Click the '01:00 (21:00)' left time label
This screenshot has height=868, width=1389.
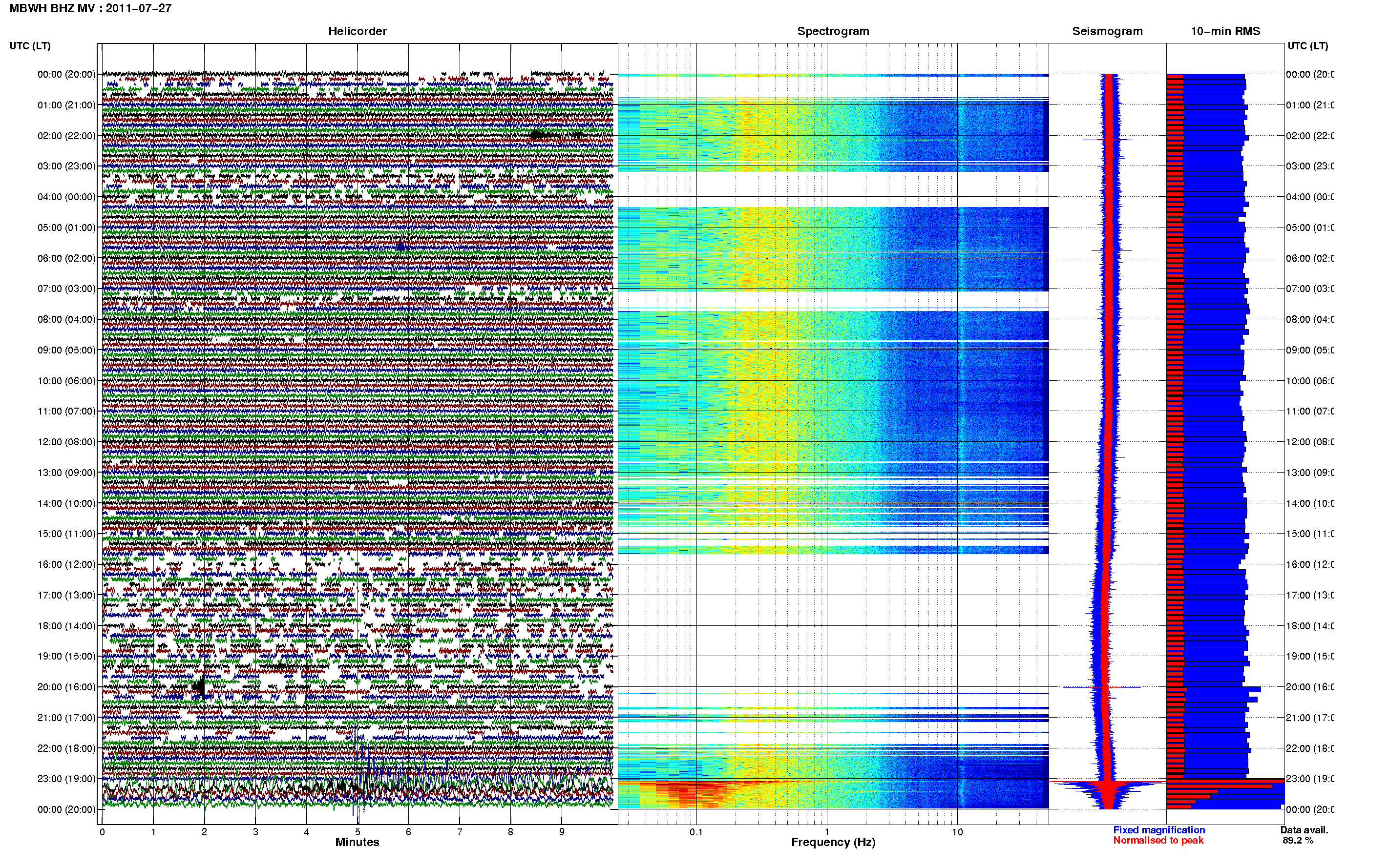pos(66,105)
